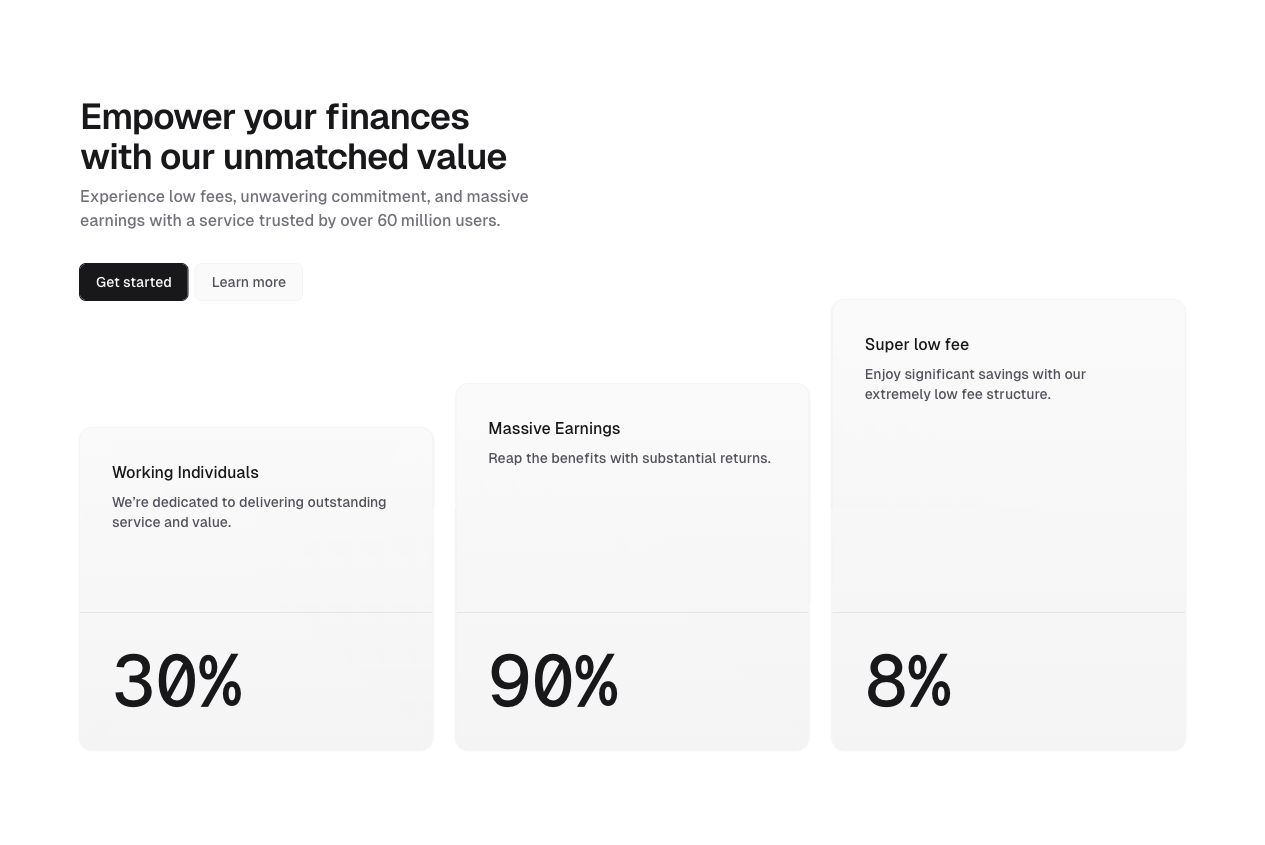Click the "Empower your finances" heading line

coord(275,117)
